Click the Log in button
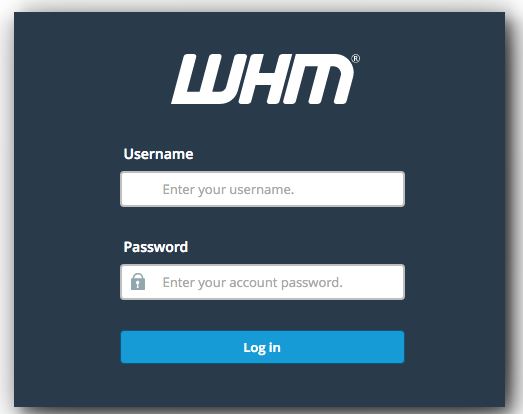 coord(263,347)
